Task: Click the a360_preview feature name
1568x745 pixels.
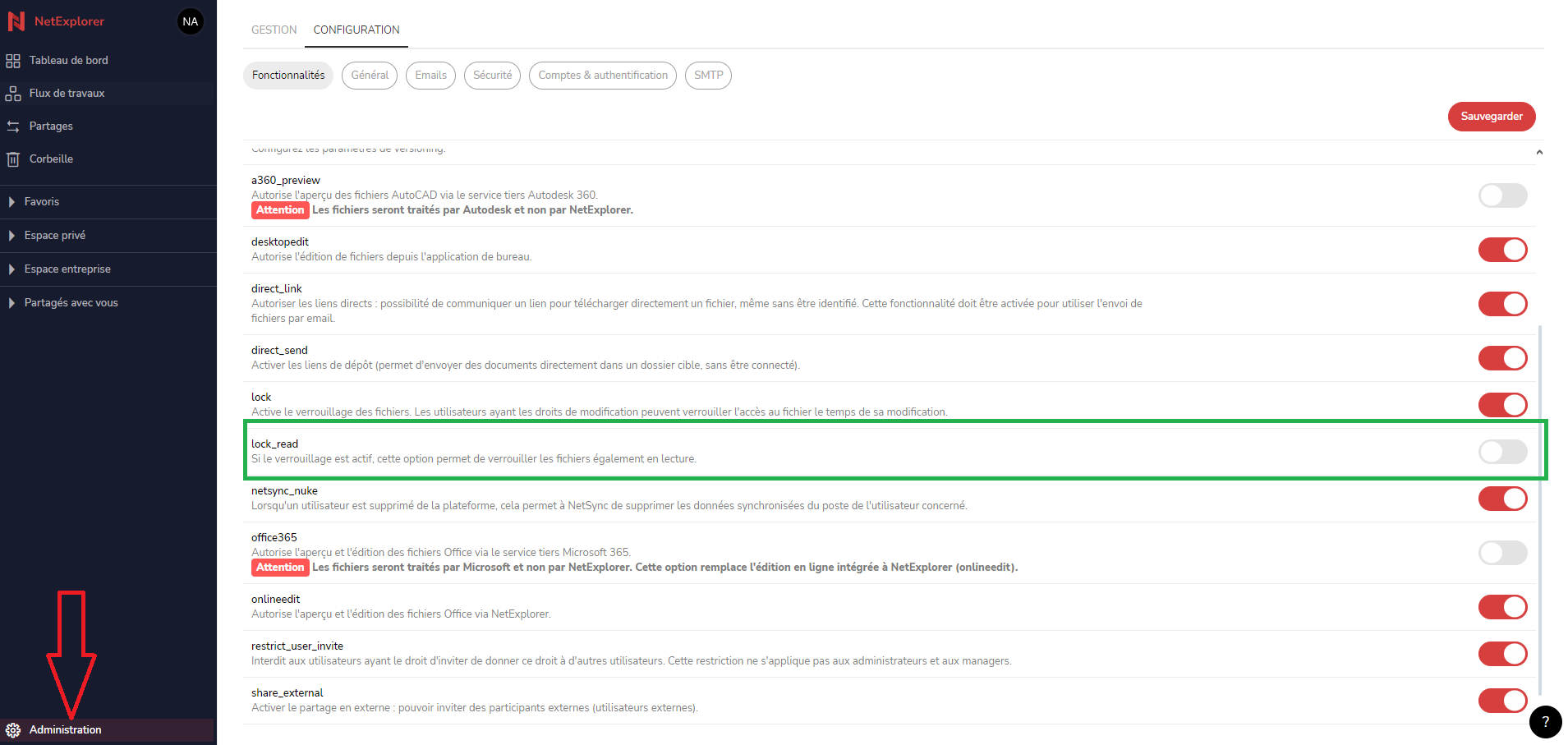Action: 286,181
